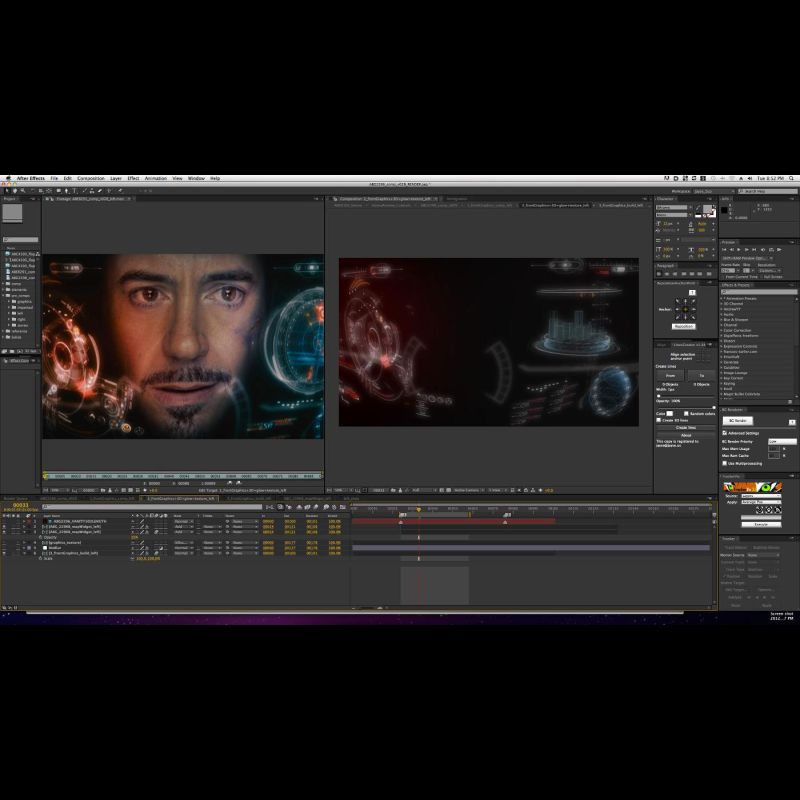Enable Create 3D lines checkbox

(659, 420)
